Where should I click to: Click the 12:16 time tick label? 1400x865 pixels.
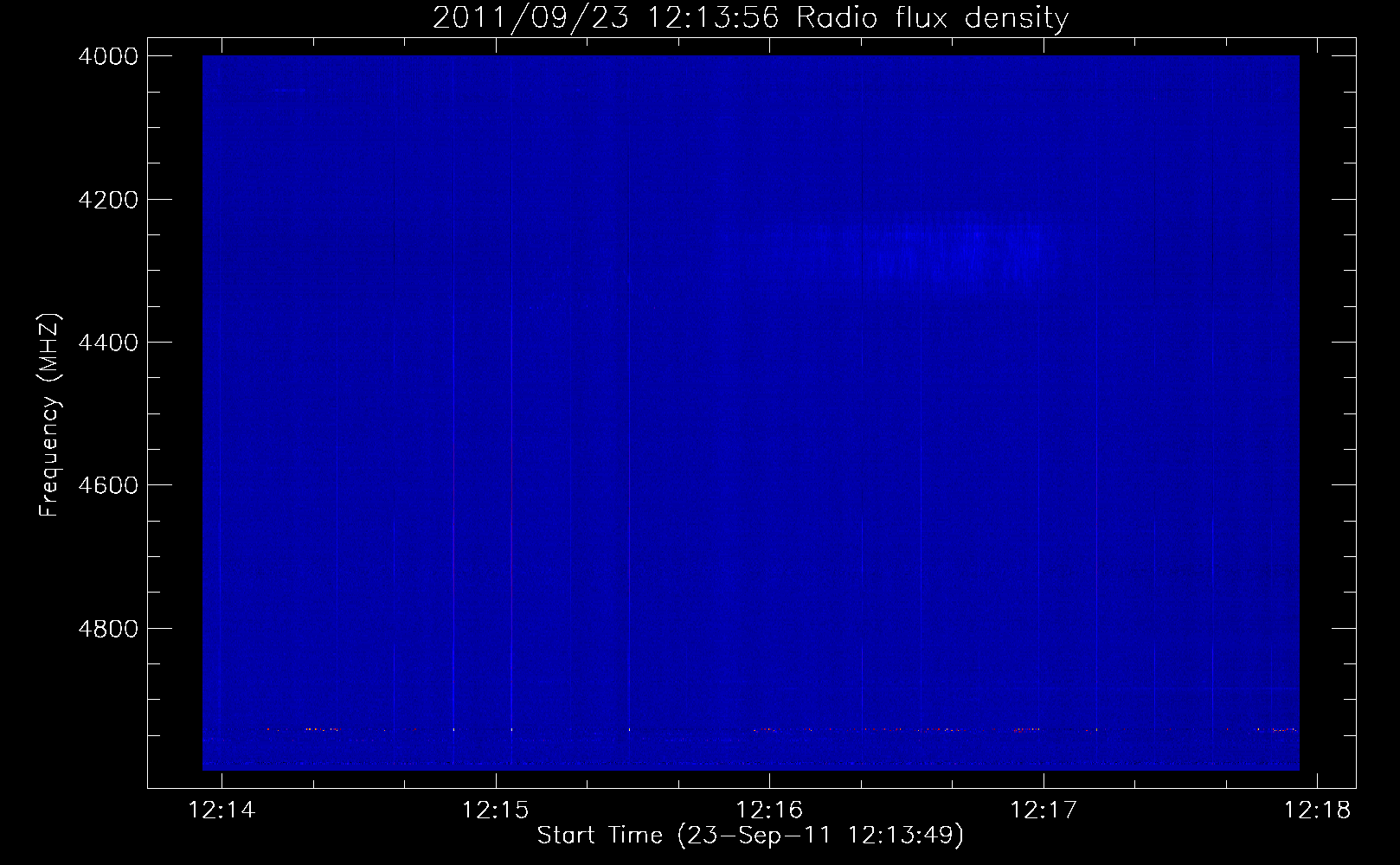point(769,810)
